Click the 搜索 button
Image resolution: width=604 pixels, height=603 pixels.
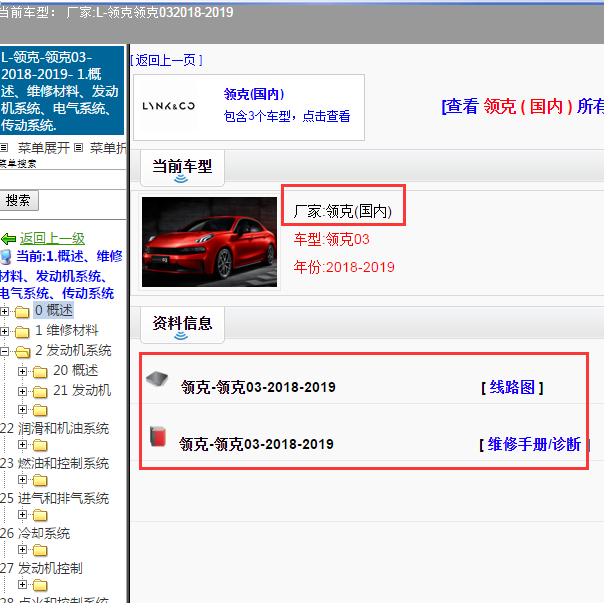tap(19, 200)
